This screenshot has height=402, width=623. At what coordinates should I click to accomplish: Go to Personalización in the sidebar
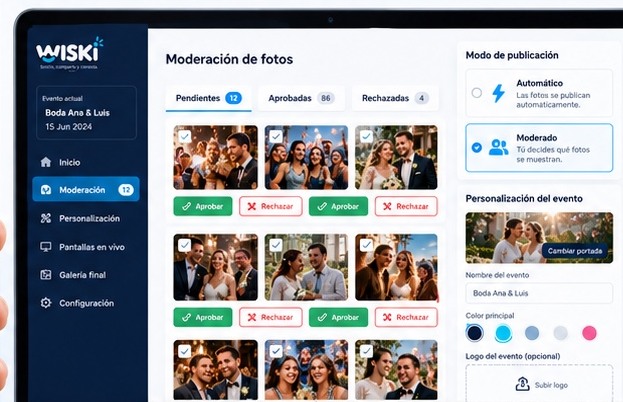coord(86,218)
